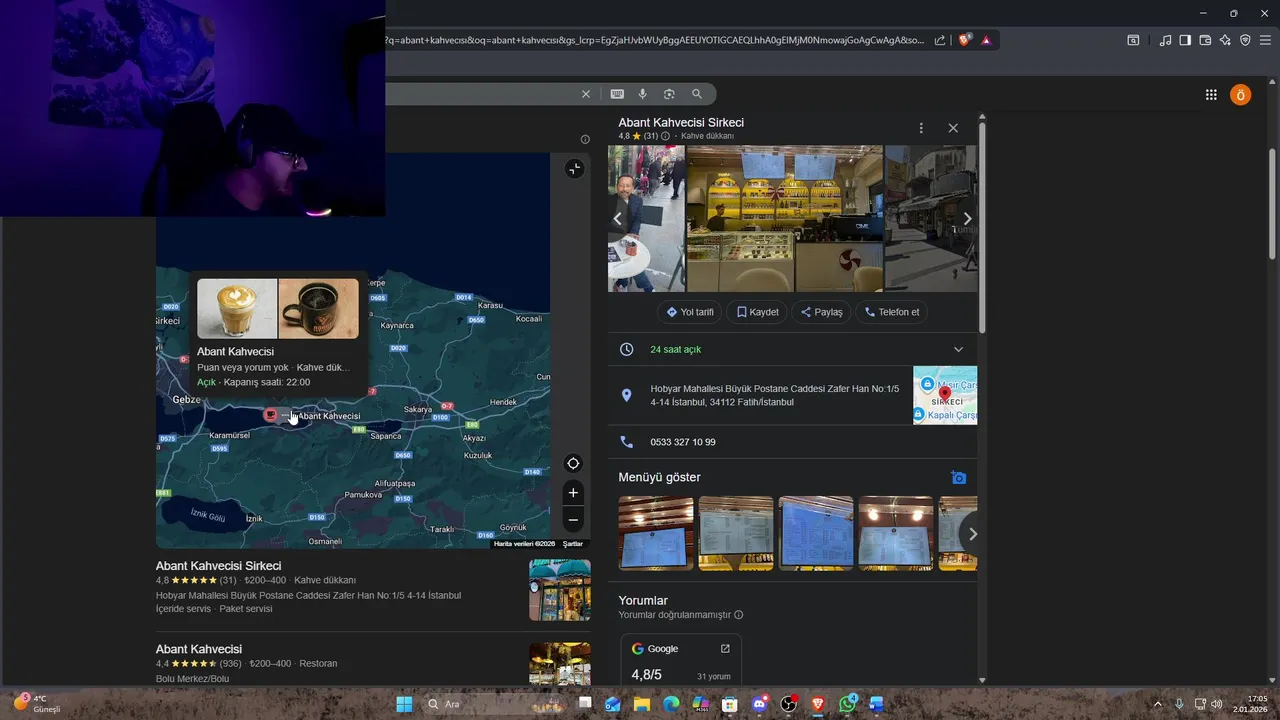Click 'Yol tarifi' directions button
Viewport: 1280px width, 720px height.
click(x=690, y=312)
